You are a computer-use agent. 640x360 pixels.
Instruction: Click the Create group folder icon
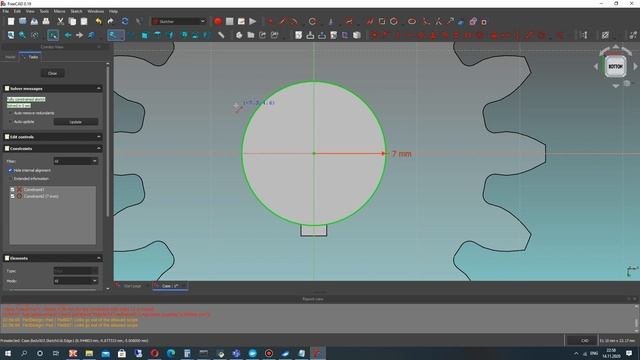251,35
